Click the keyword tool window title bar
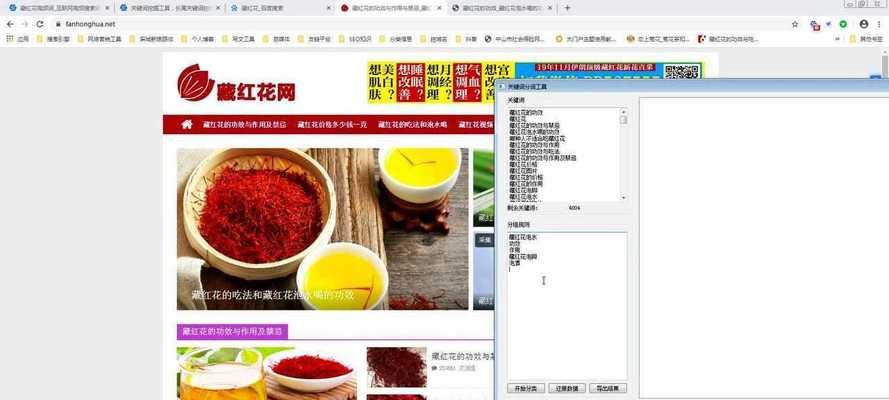889x400 pixels. tap(692, 87)
